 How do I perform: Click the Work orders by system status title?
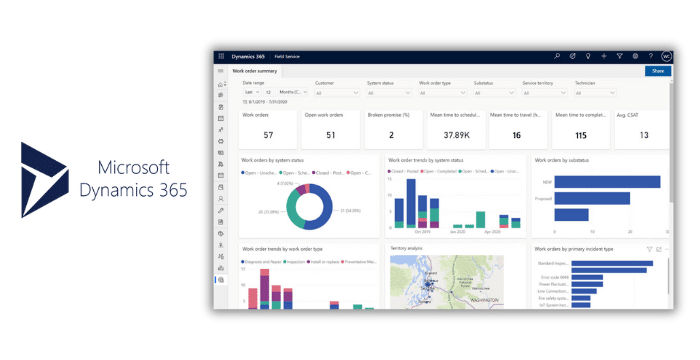(273, 160)
